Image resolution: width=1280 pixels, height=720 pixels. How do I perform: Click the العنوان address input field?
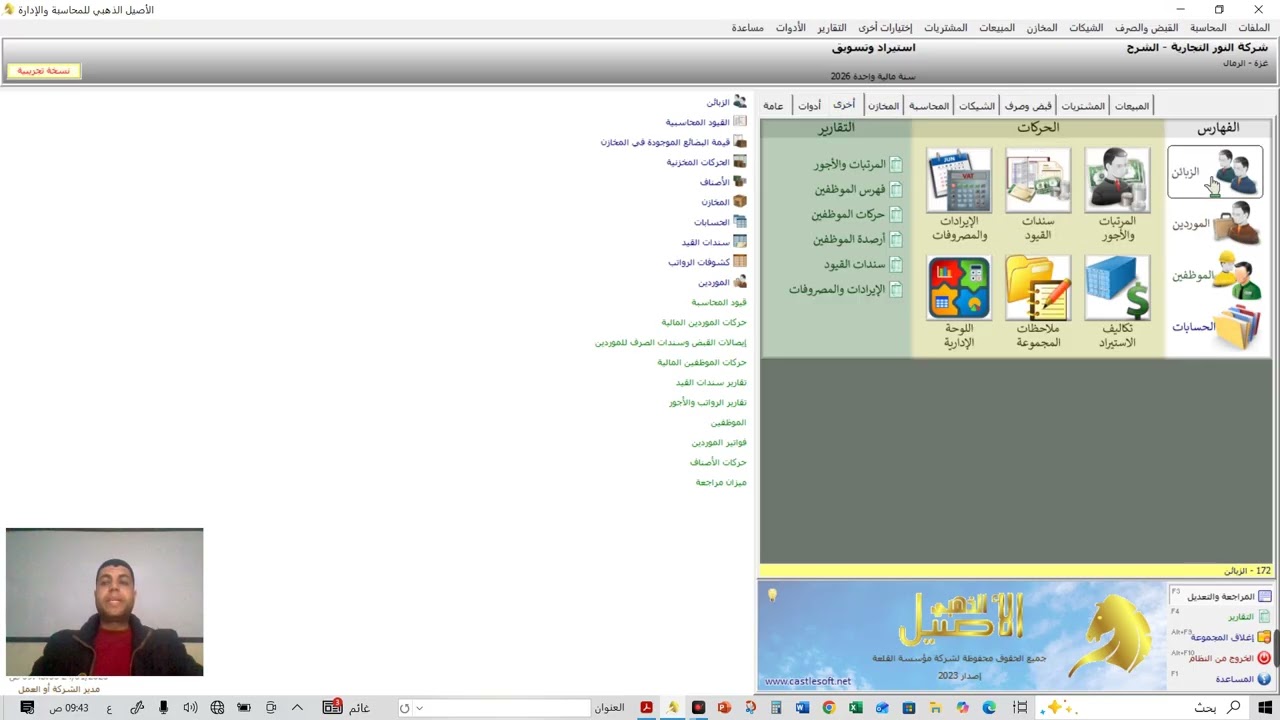(x=495, y=708)
